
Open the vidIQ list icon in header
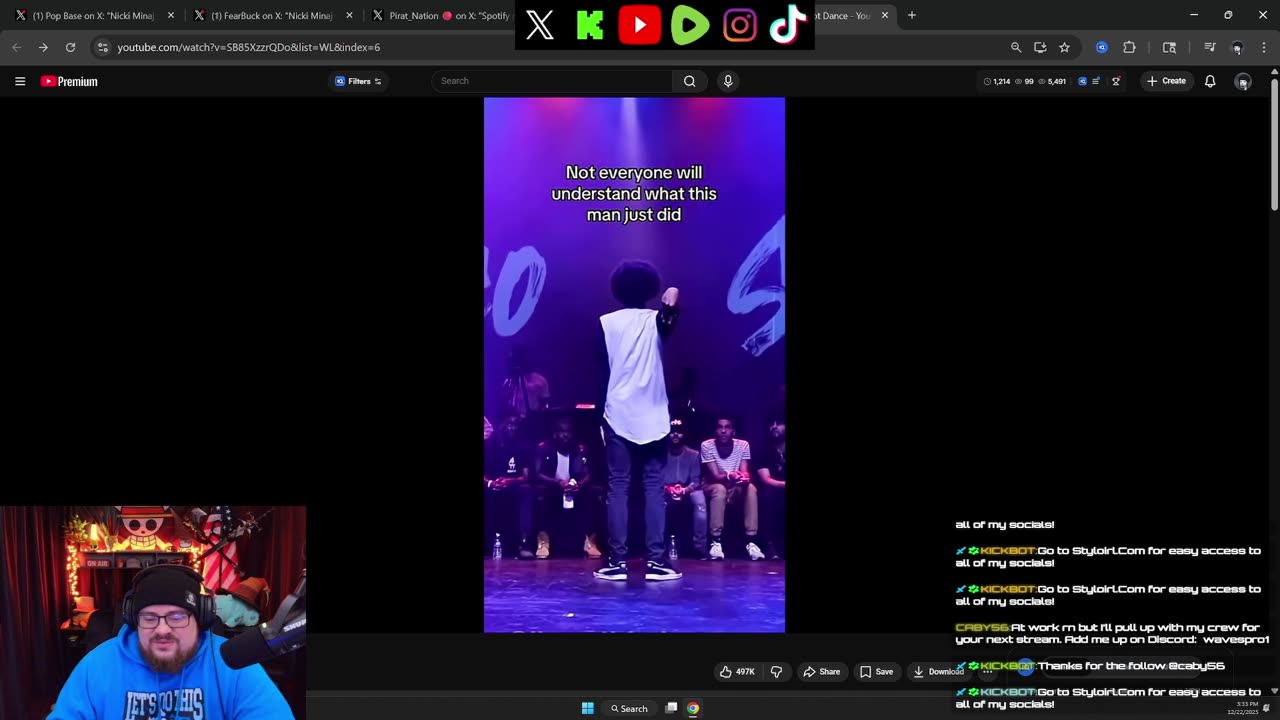tap(1096, 81)
